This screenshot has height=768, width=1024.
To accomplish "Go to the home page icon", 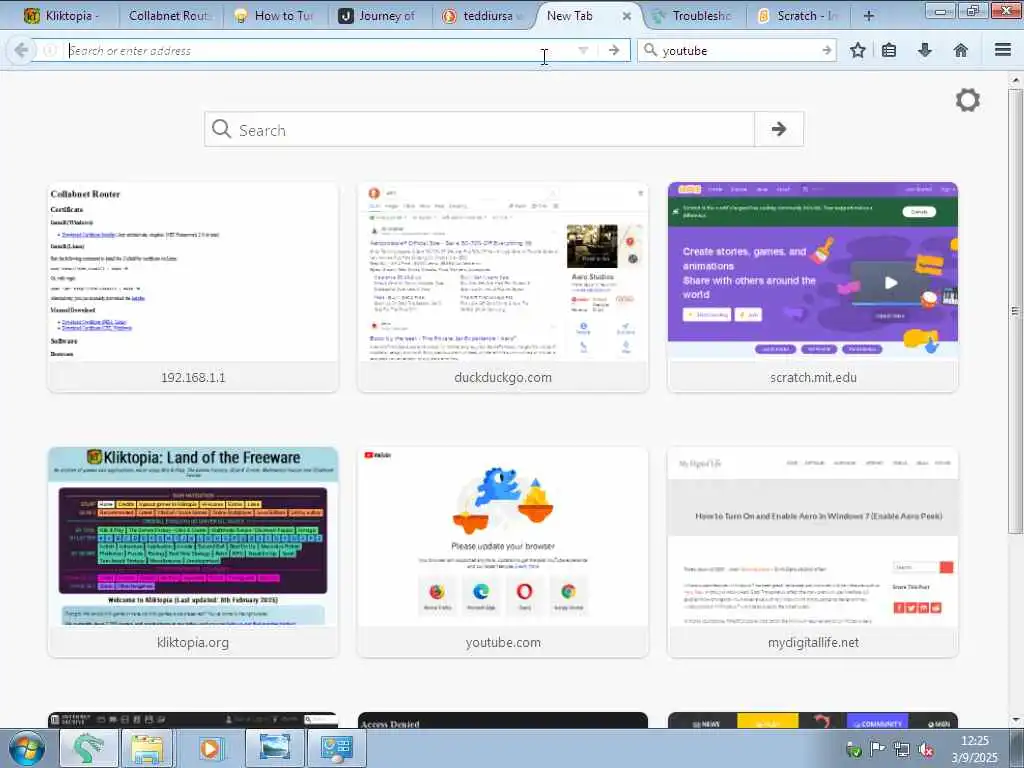I will [x=961, y=50].
